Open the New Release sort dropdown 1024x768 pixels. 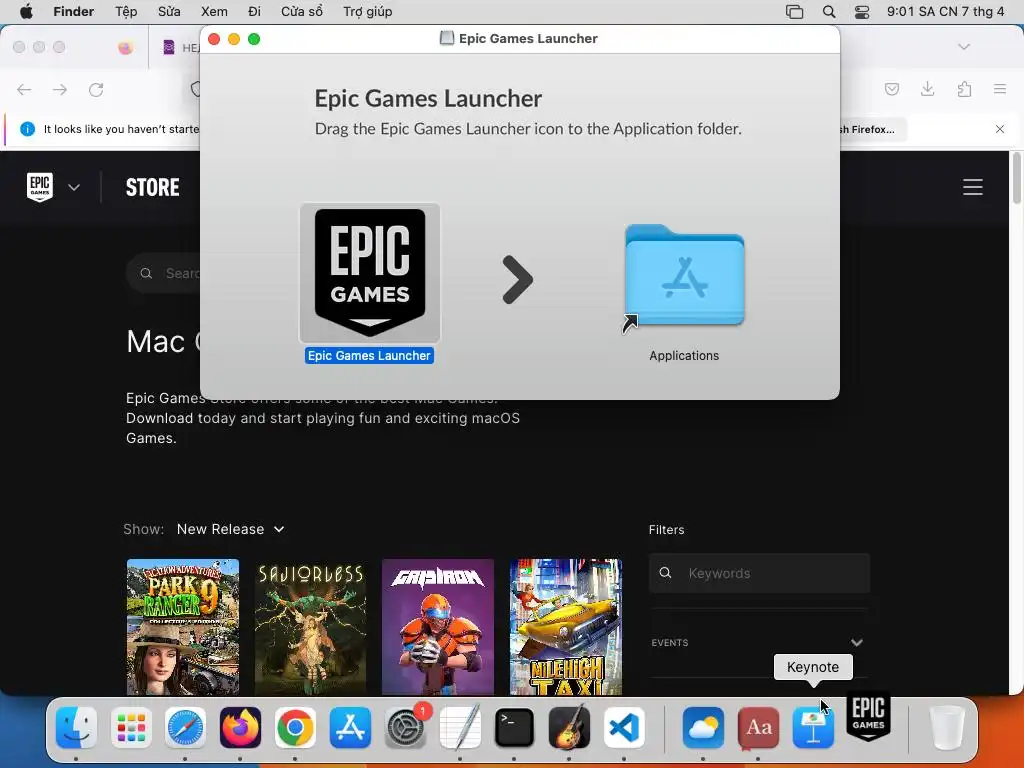click(x=231, y=529)
